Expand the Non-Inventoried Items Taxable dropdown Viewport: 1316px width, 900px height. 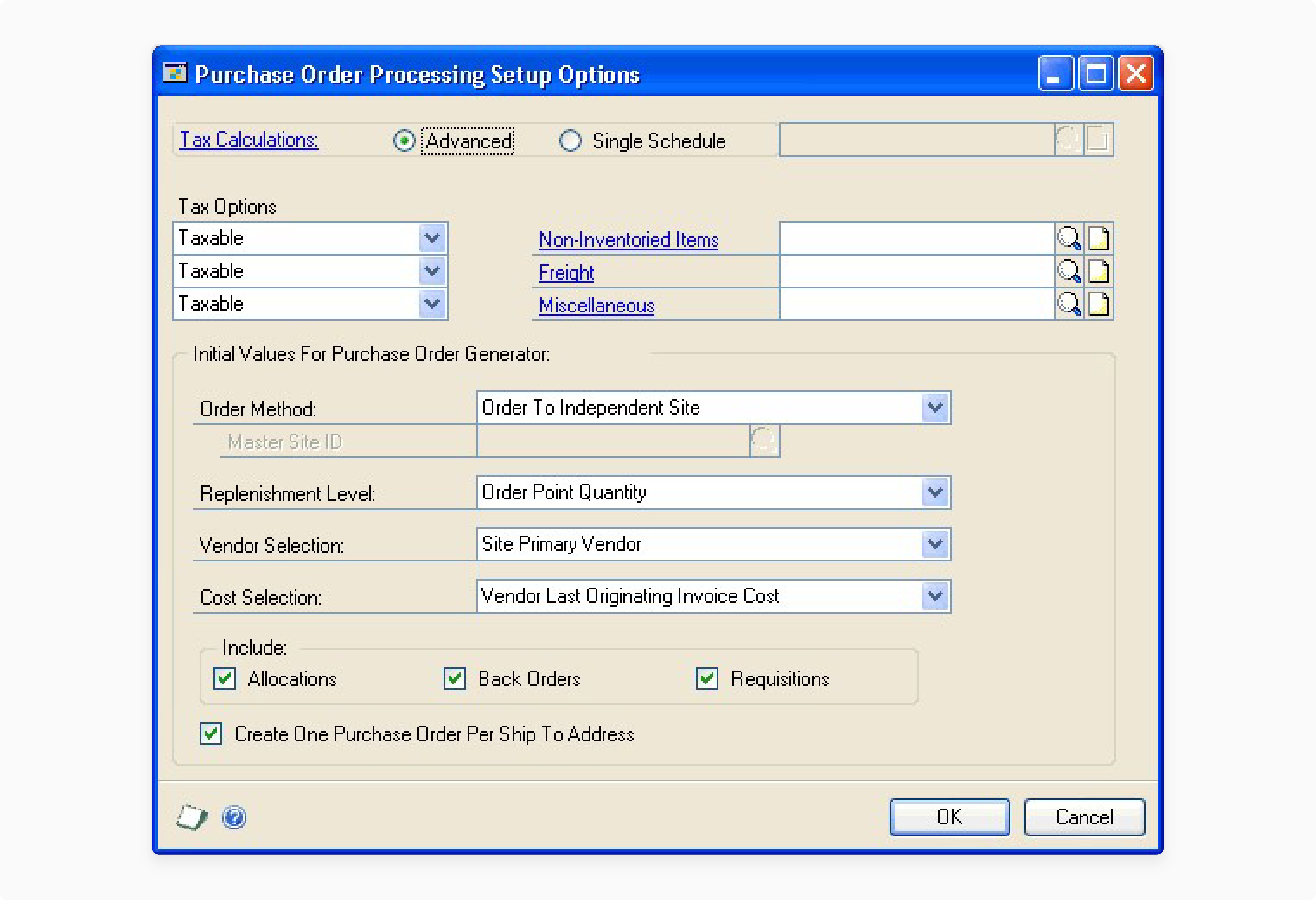[432, 238]
